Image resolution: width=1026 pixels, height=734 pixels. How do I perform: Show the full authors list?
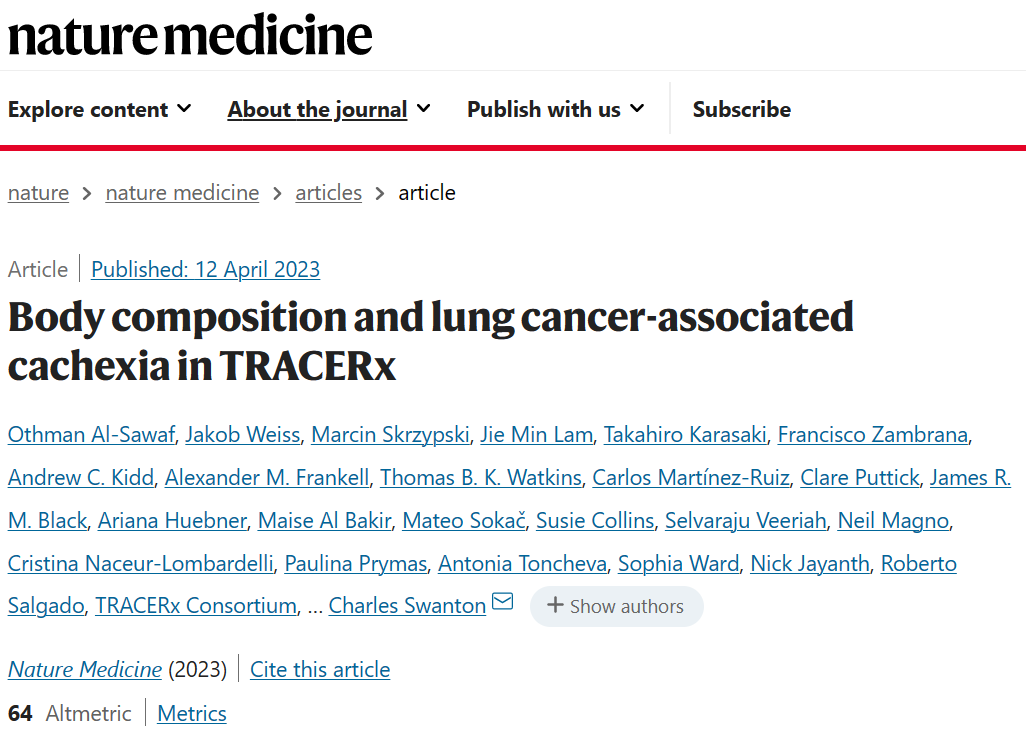[616, 606]
